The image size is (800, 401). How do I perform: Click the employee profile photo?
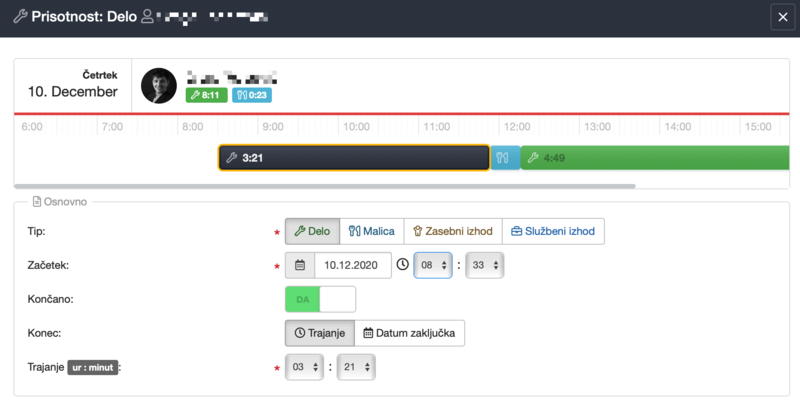158,86
